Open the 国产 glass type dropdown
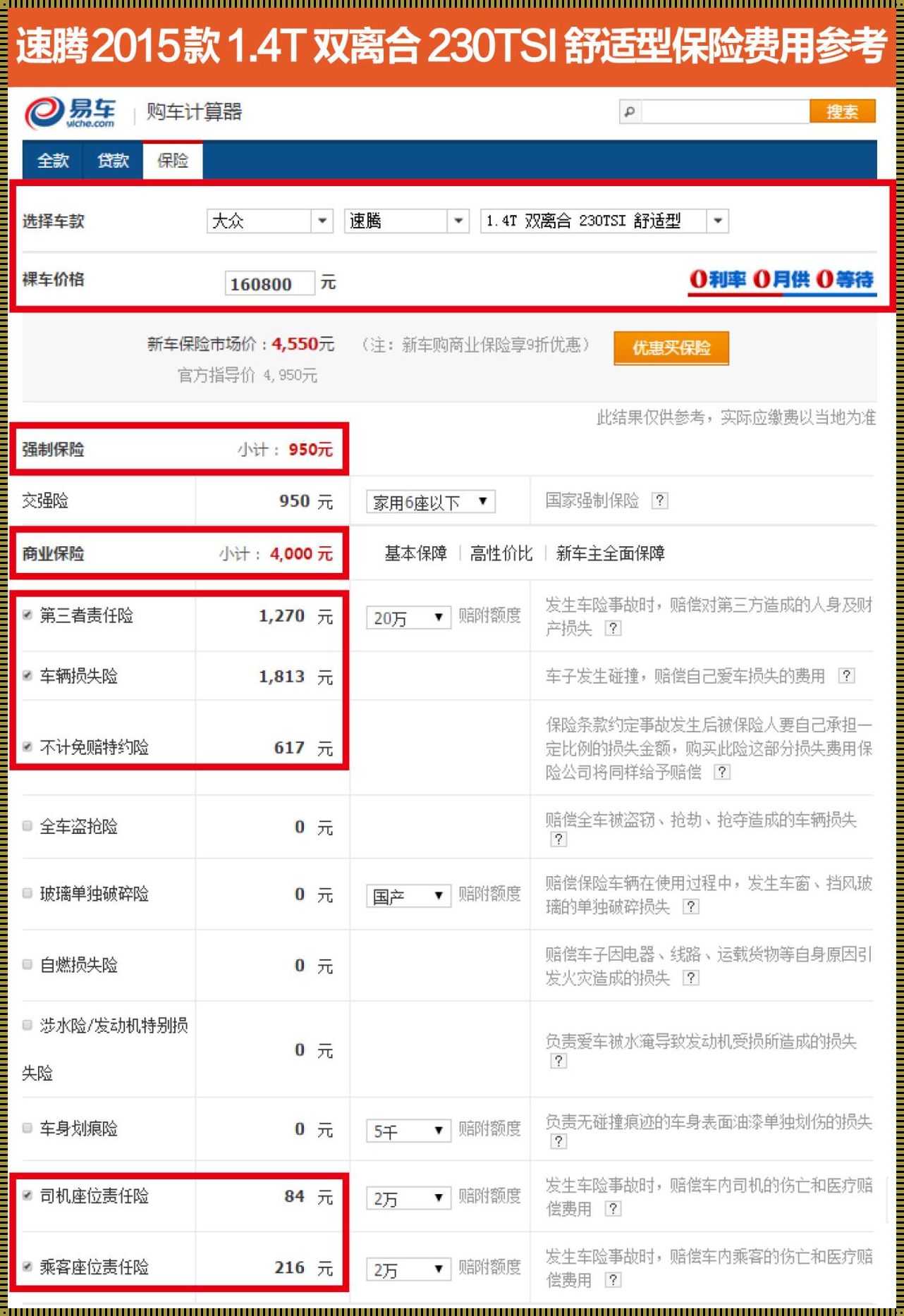Viewport: 904px width, 1316px height. click(408, 896)
